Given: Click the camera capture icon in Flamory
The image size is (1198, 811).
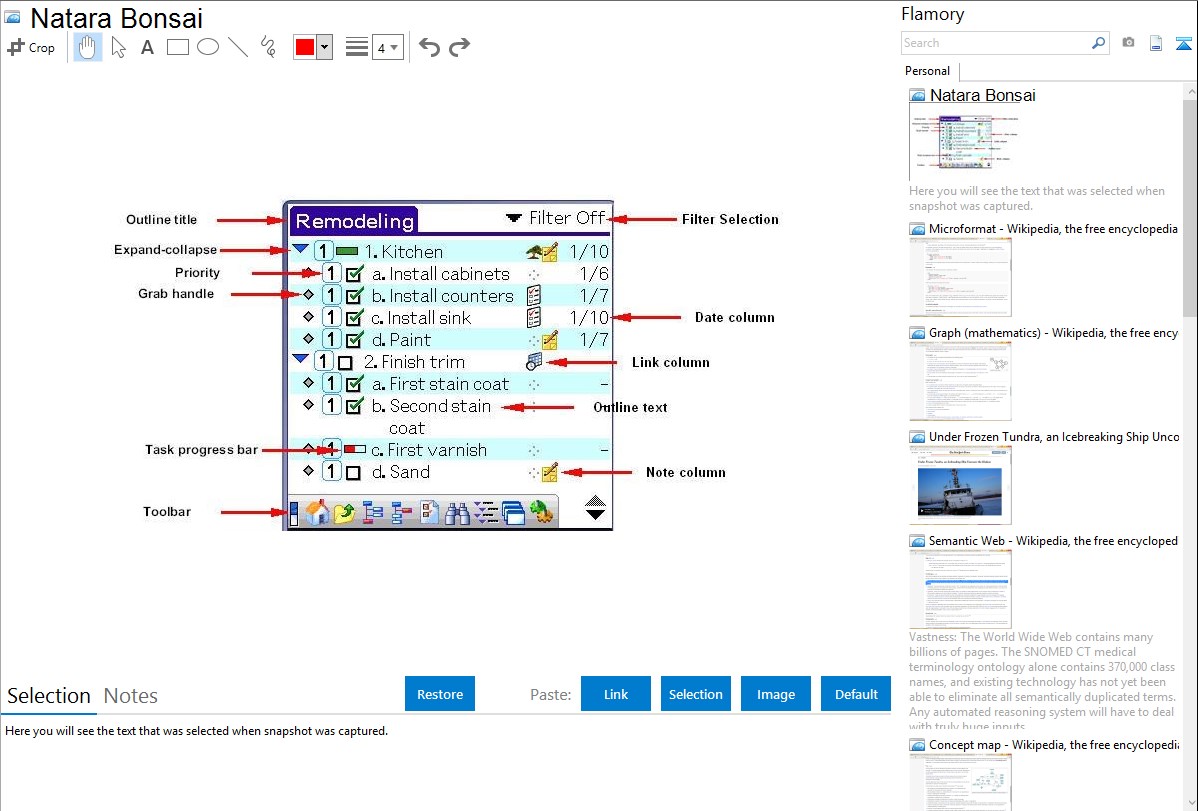Looking at the screenshot, I should [1128, 43].
